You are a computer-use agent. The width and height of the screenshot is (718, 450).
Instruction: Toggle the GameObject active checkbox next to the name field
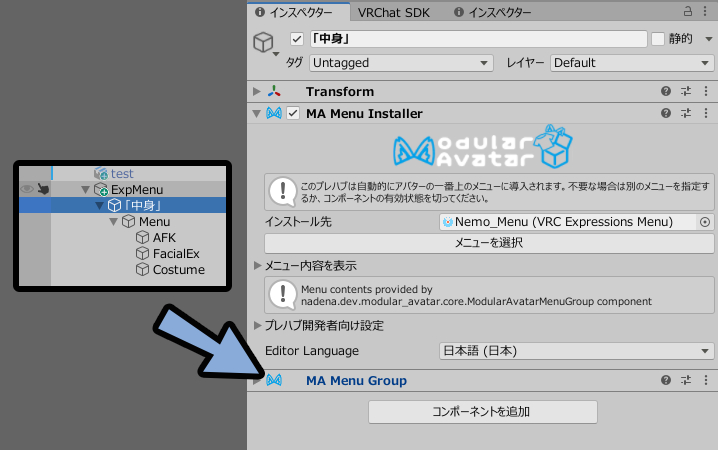pos(297,39)
